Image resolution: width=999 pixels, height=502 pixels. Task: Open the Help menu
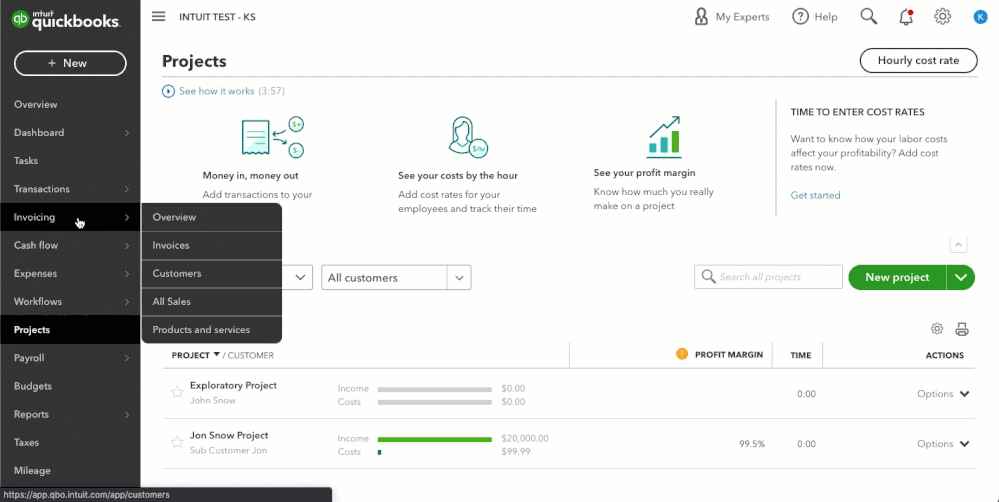point(814,17)
